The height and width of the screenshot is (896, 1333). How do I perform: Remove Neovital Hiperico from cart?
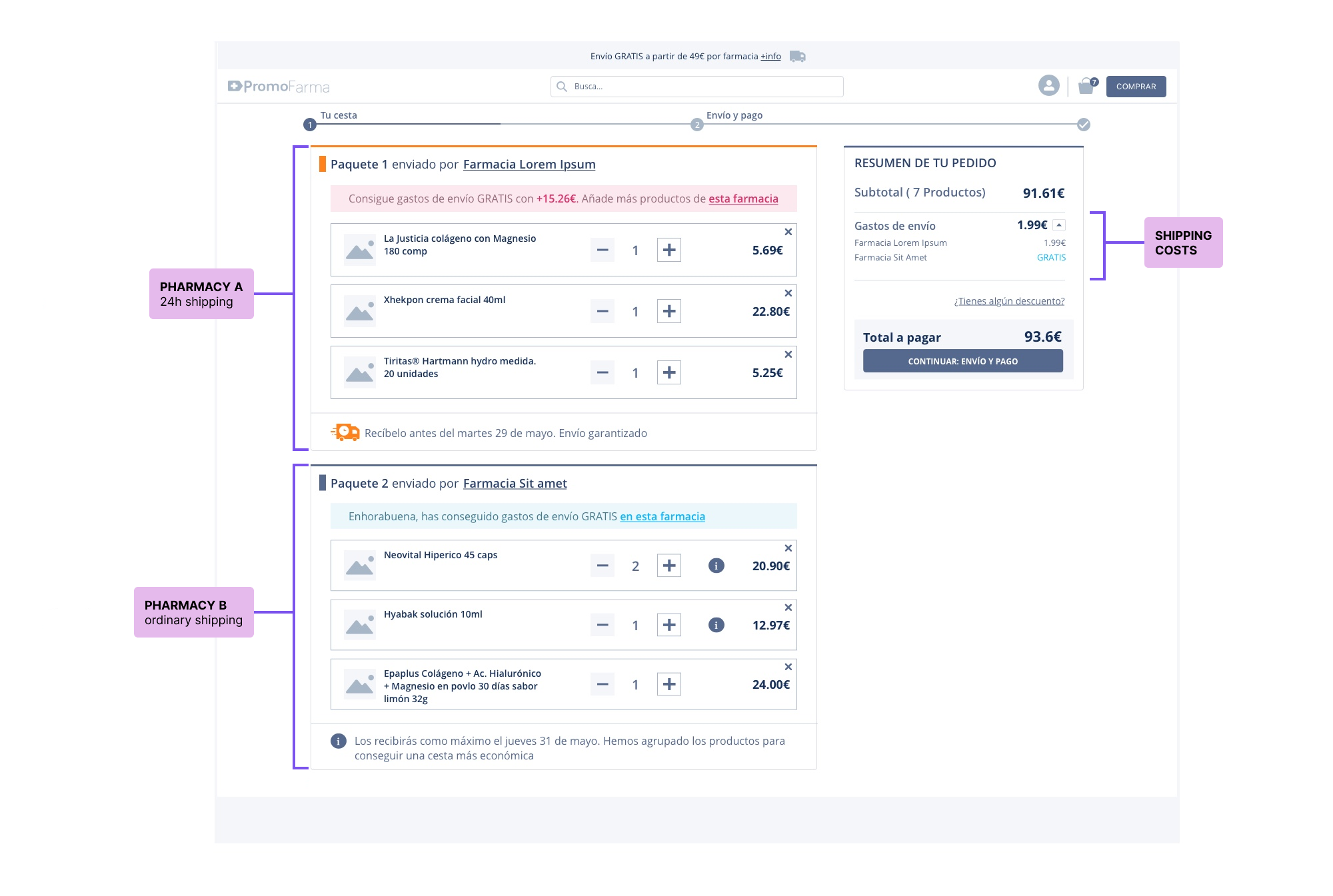click(788, 548)
